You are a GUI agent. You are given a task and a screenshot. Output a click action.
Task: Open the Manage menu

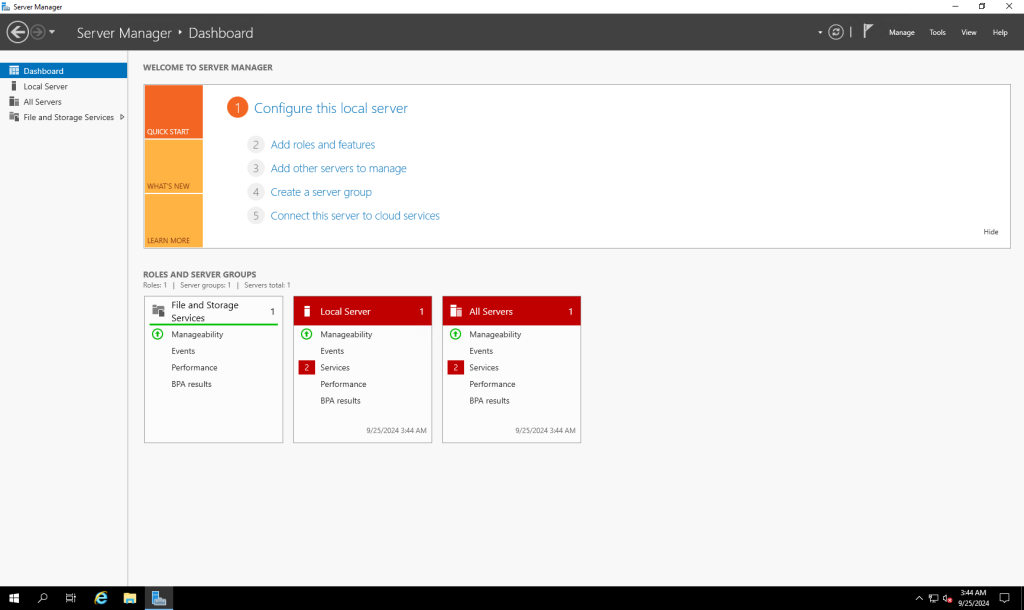[901, 32]
